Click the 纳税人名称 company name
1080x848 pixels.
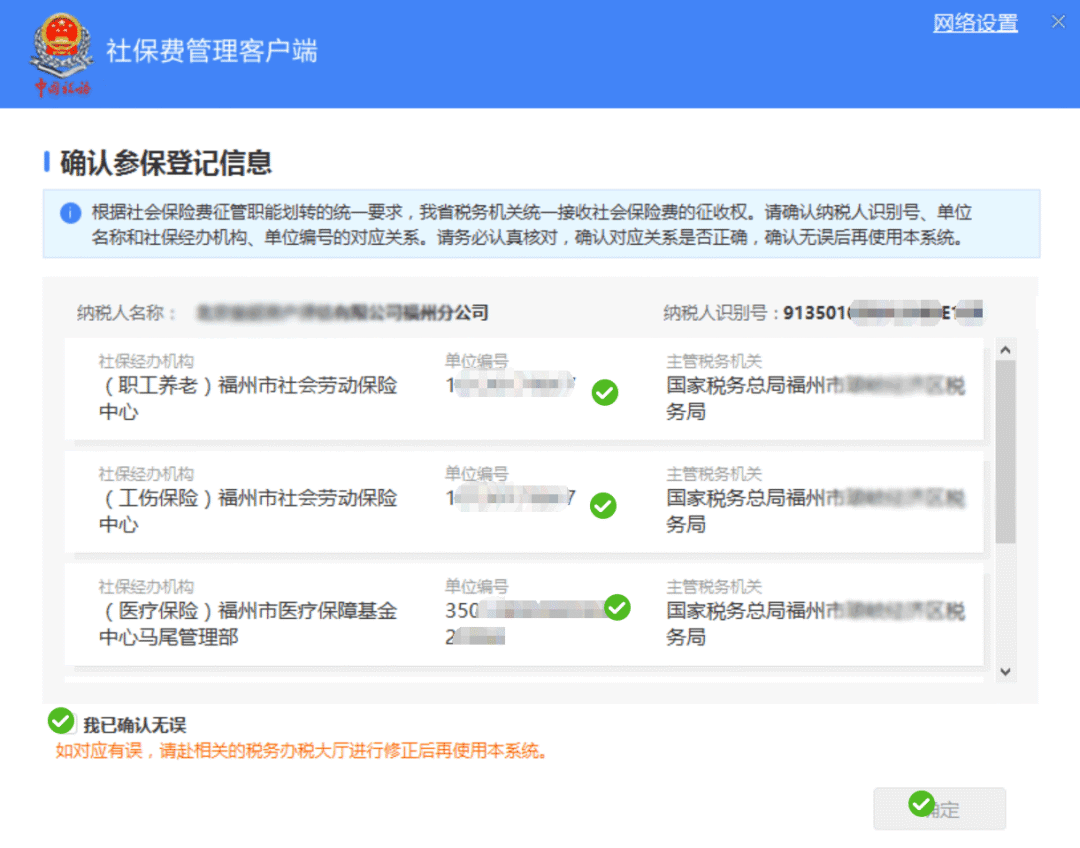(x=343, y=313)
